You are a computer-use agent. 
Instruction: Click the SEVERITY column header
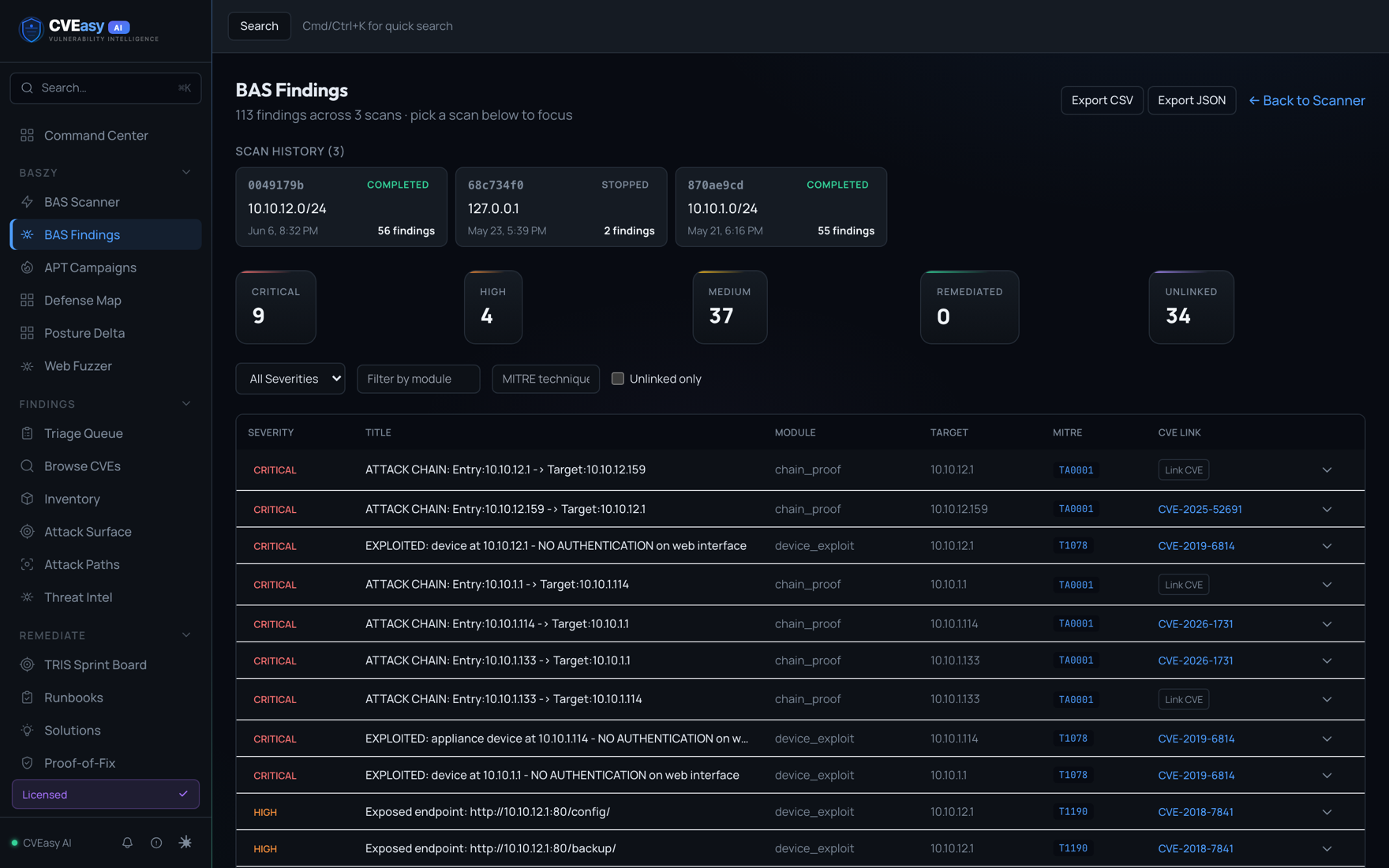(x=271, y=432)
